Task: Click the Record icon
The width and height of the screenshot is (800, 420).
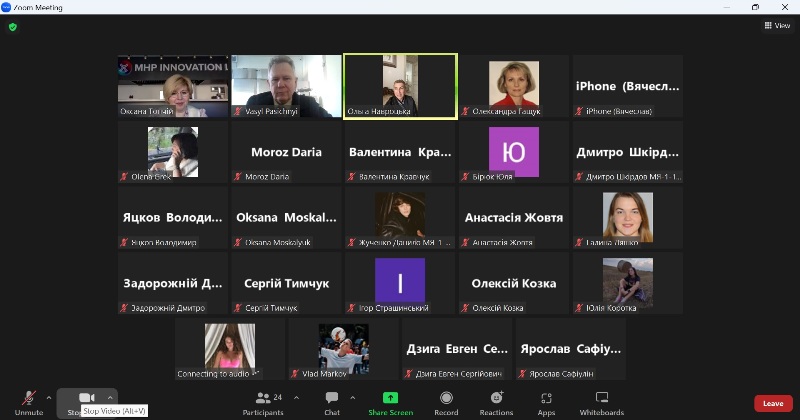Action: (446, 402)
